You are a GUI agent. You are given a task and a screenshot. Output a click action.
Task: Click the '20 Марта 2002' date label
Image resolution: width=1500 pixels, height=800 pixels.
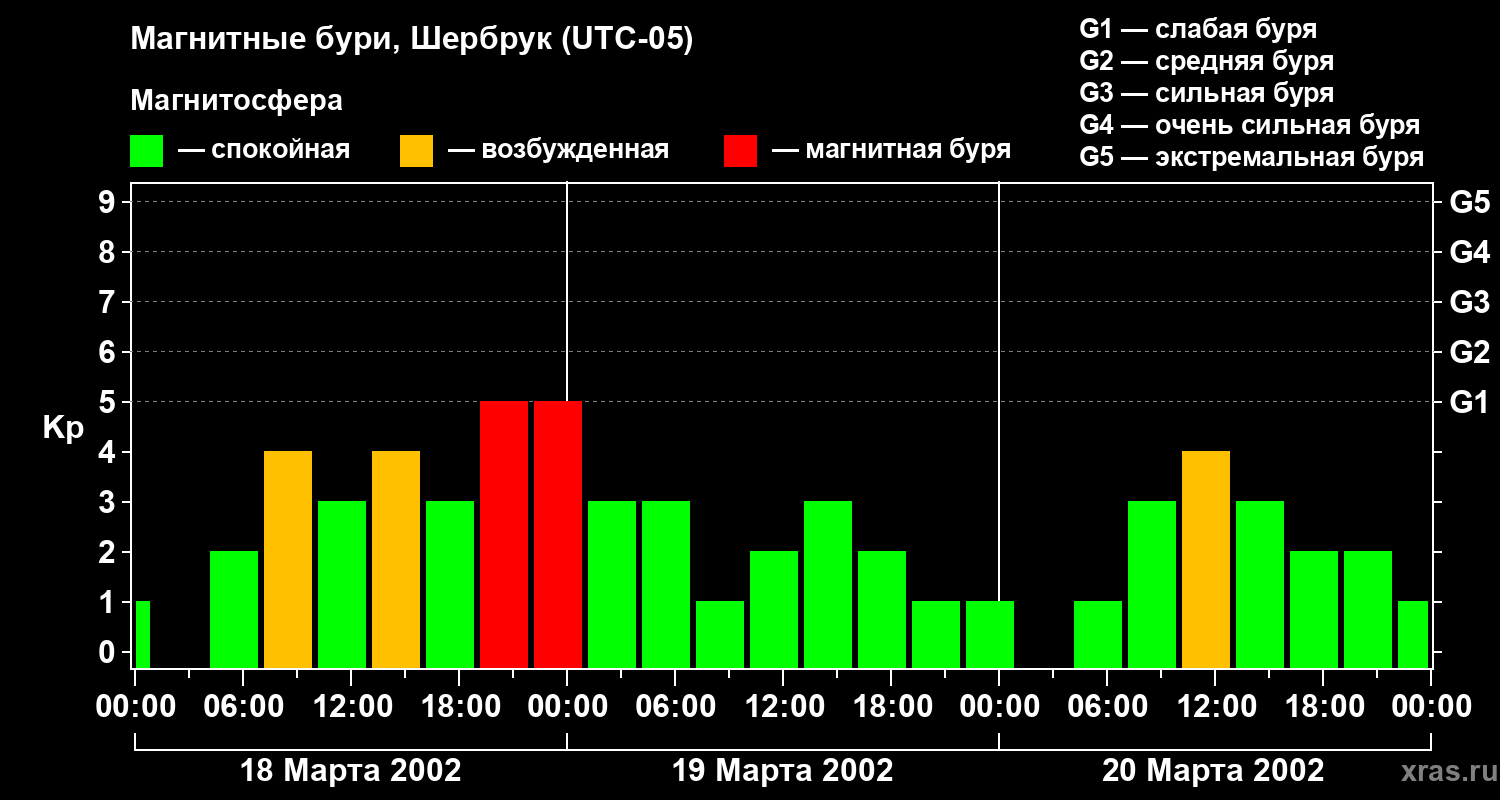click(x=1213, y=771)
